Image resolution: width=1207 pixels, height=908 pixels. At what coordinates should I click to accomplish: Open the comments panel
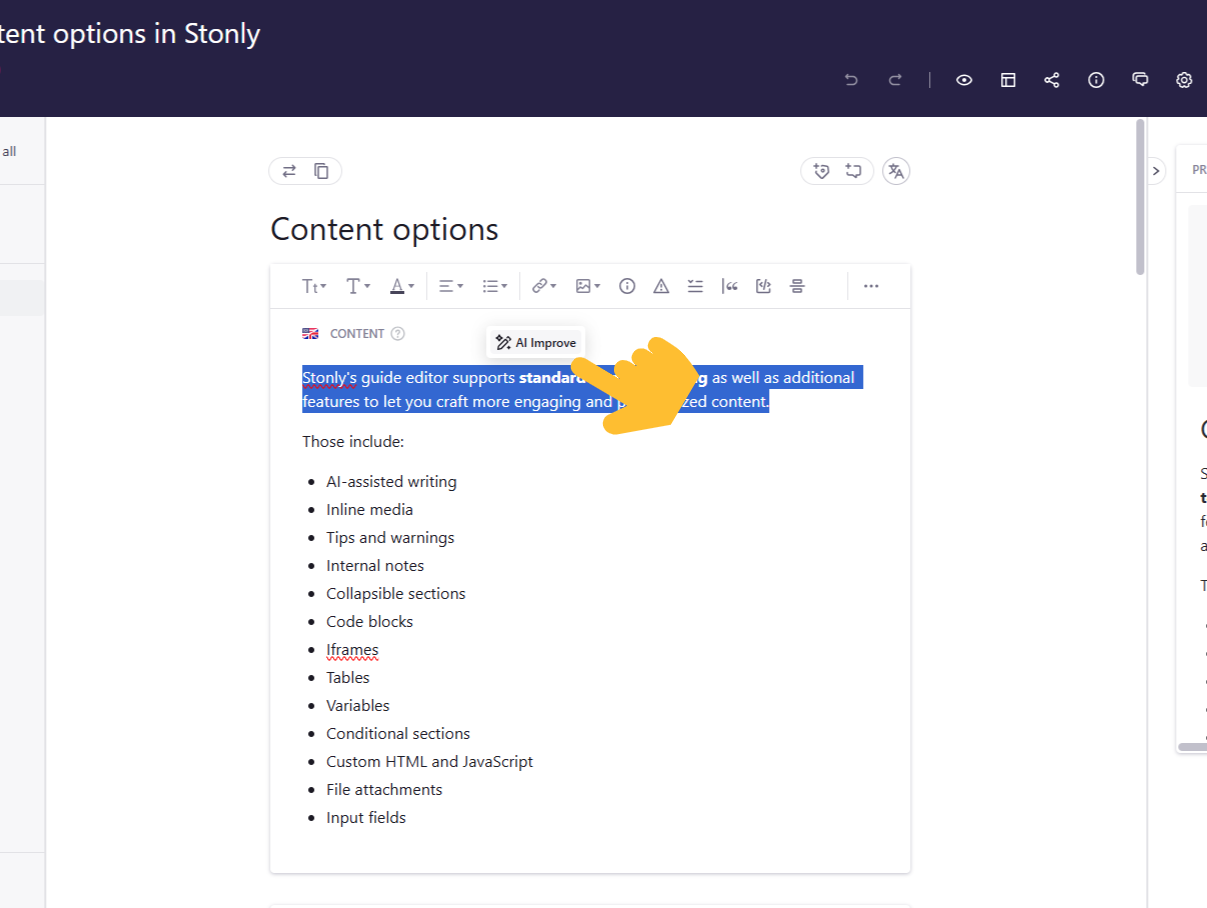[x=1140, y=80]
